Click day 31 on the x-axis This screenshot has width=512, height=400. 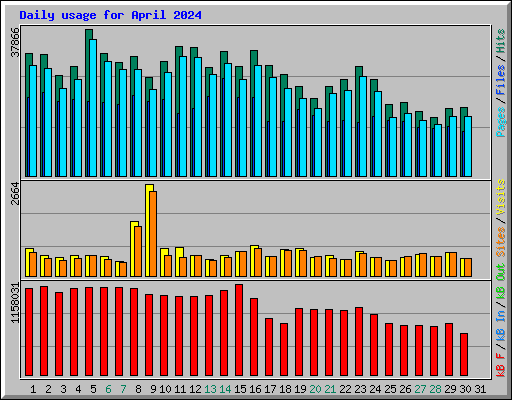(480, 389)
